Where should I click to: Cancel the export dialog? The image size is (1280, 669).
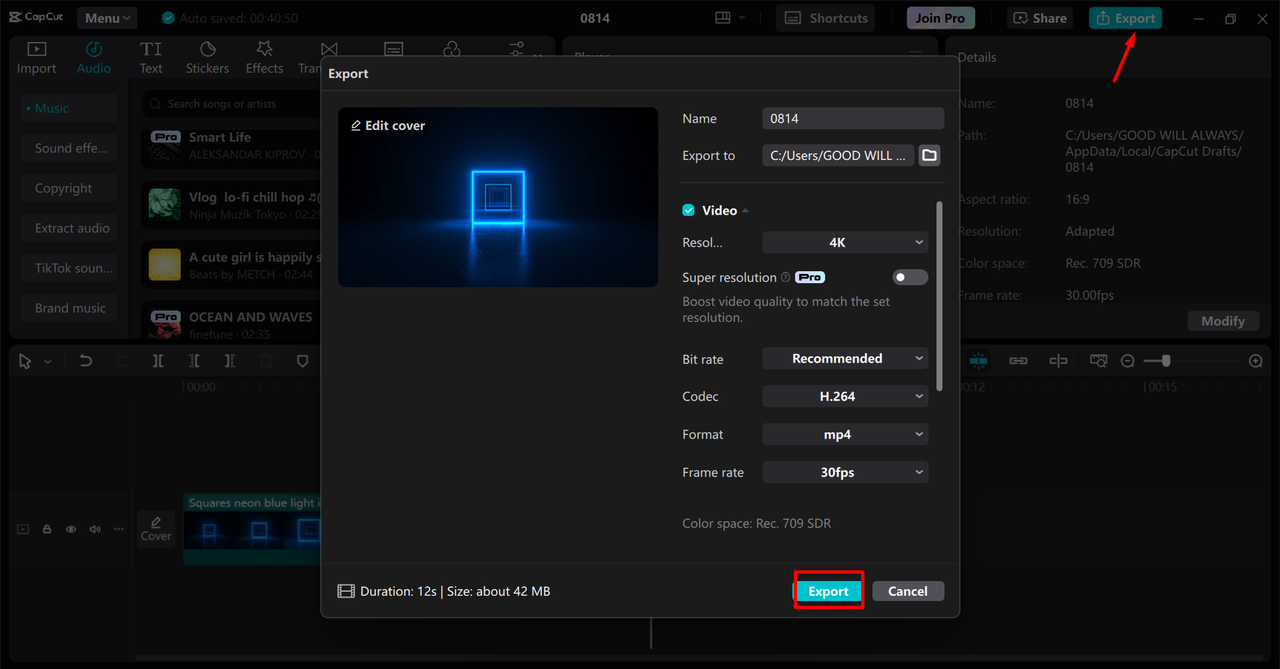click(x=908, y=591)
